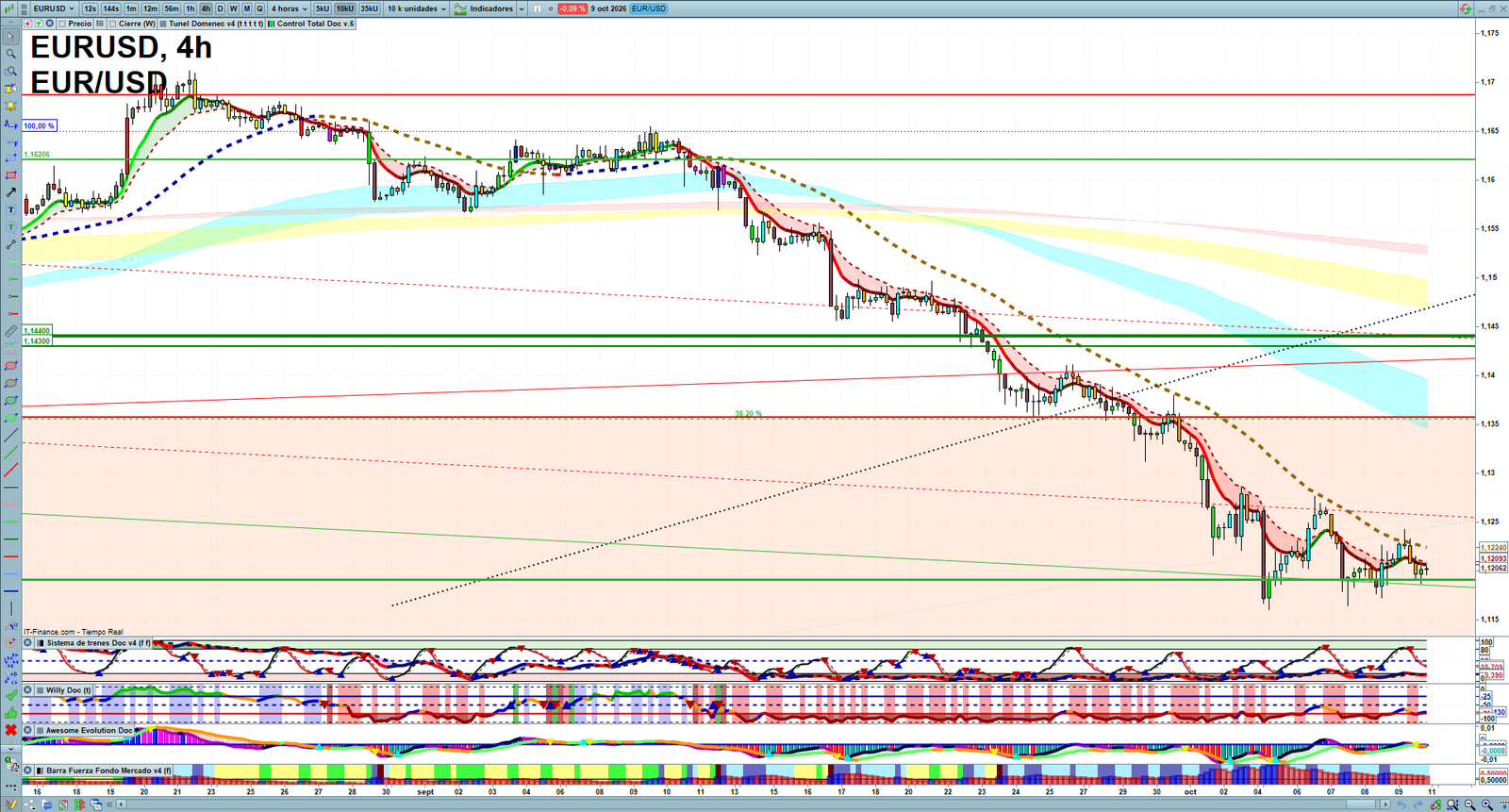Select the diagonal arrow drawing tool
Screen dimensions: 1509x812
coord(10,192)
